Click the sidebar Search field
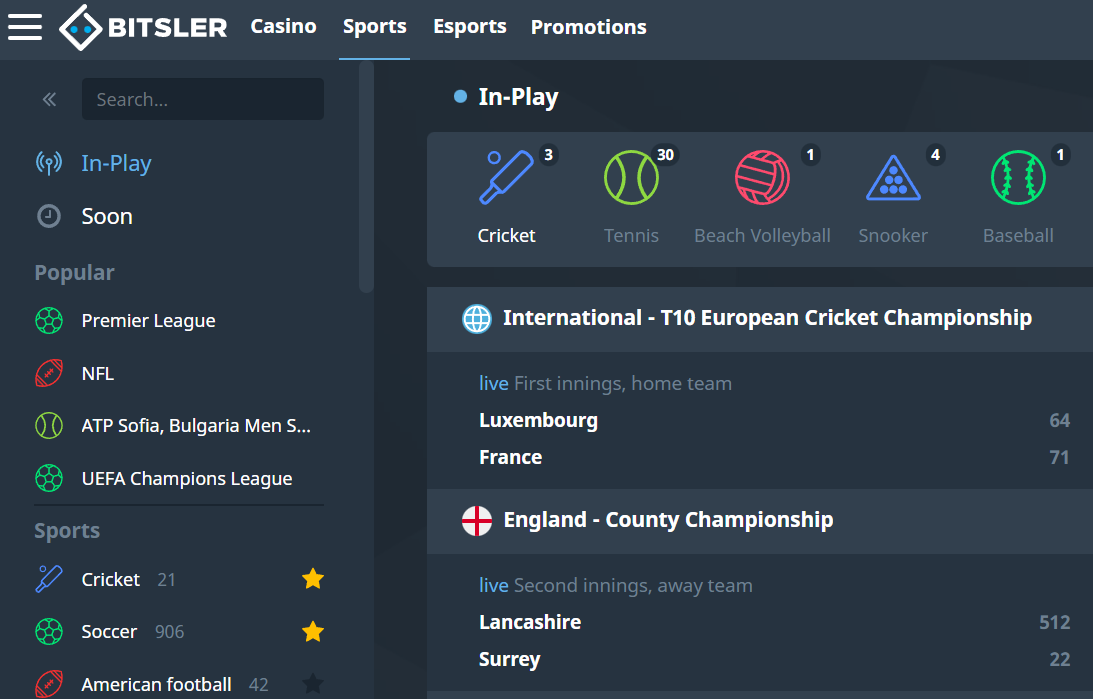 pos(203,99)
